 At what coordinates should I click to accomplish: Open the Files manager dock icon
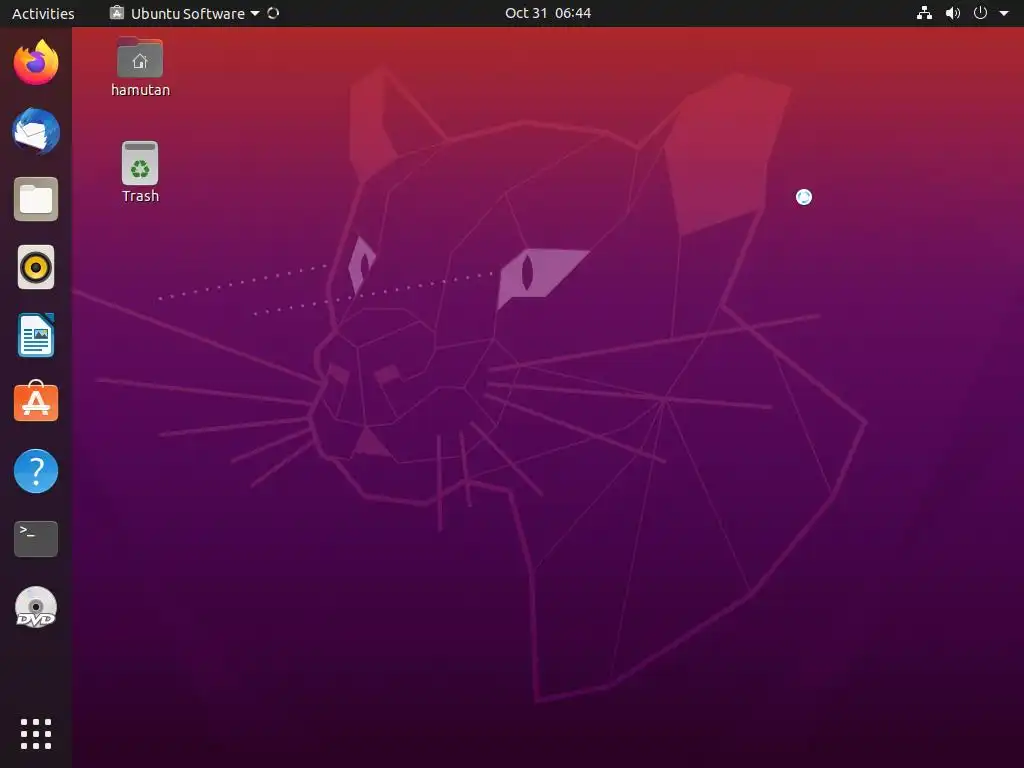point(36,199)
